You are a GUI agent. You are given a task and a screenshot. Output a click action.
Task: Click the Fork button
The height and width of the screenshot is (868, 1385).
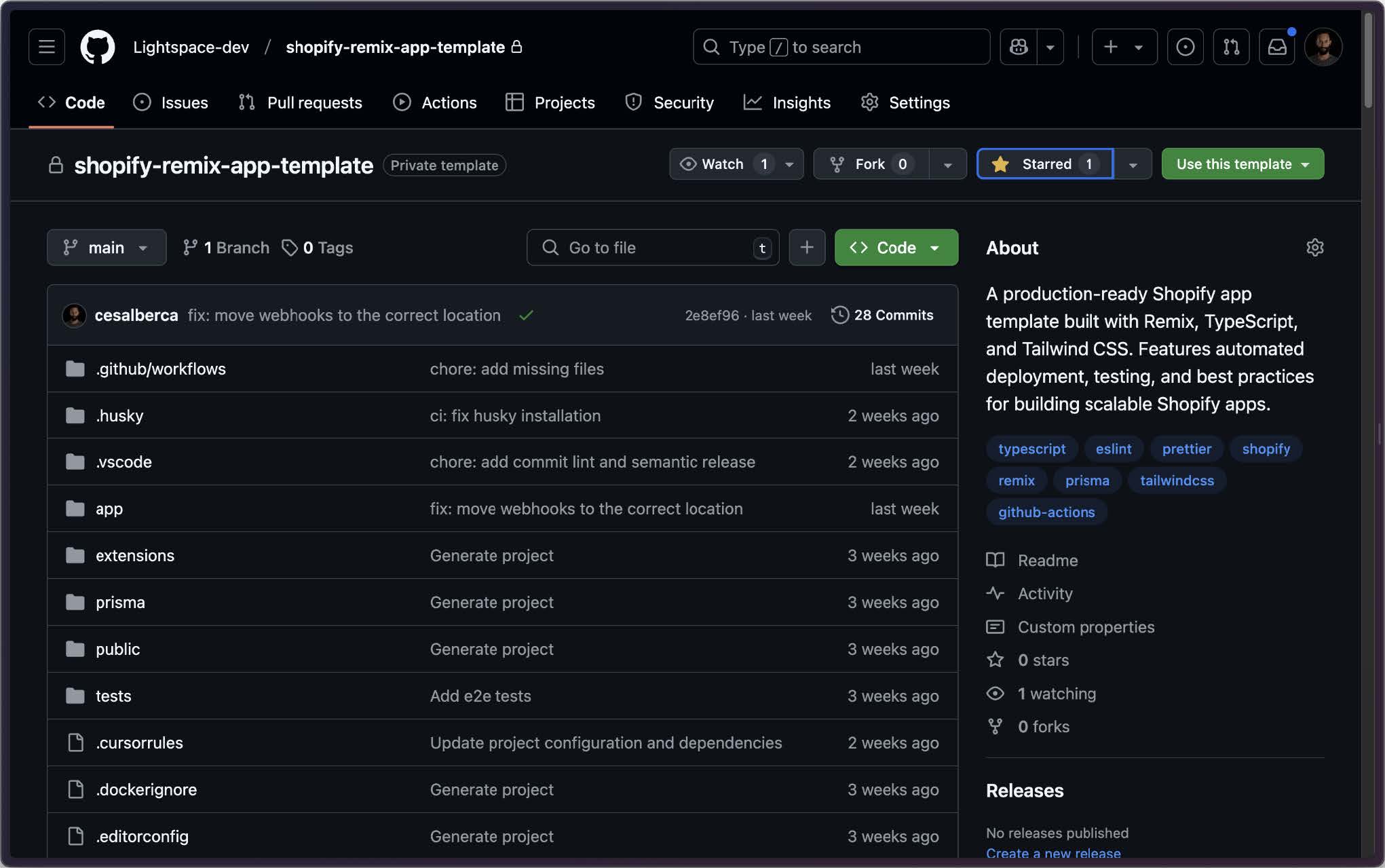tap(871, 164)
